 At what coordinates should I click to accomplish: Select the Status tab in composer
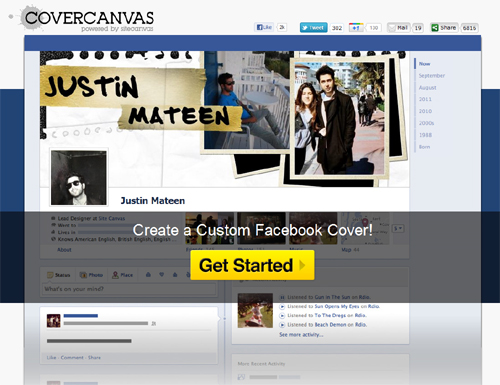[x=59, y=275]
